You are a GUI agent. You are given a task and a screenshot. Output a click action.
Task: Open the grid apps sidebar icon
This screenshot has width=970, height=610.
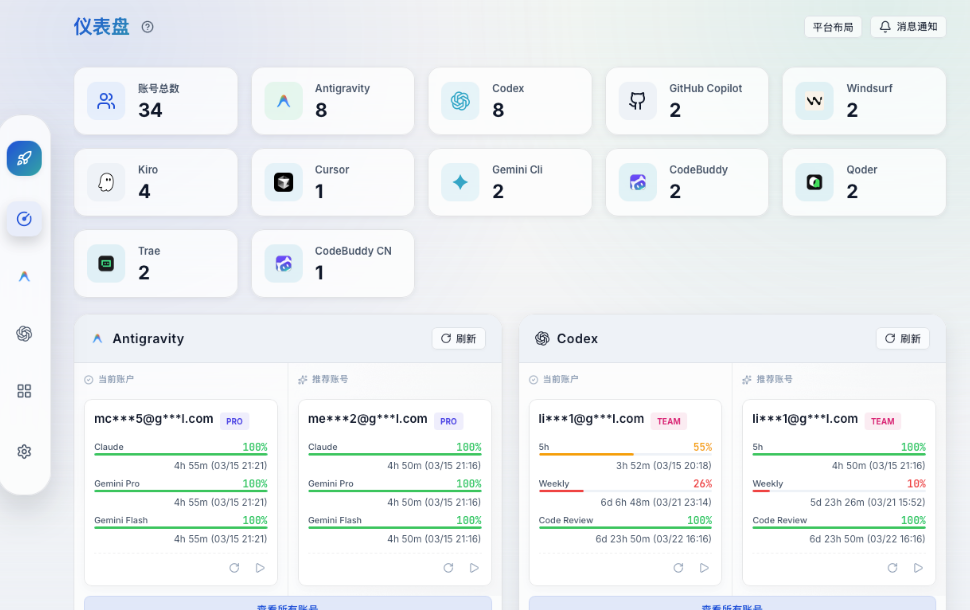[x=24, y=391]
